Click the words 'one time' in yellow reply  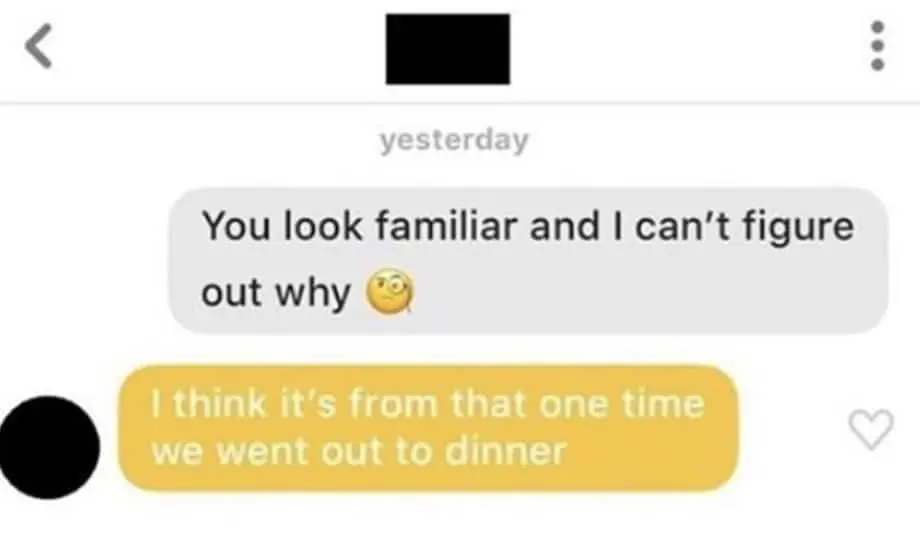[621, 404]
